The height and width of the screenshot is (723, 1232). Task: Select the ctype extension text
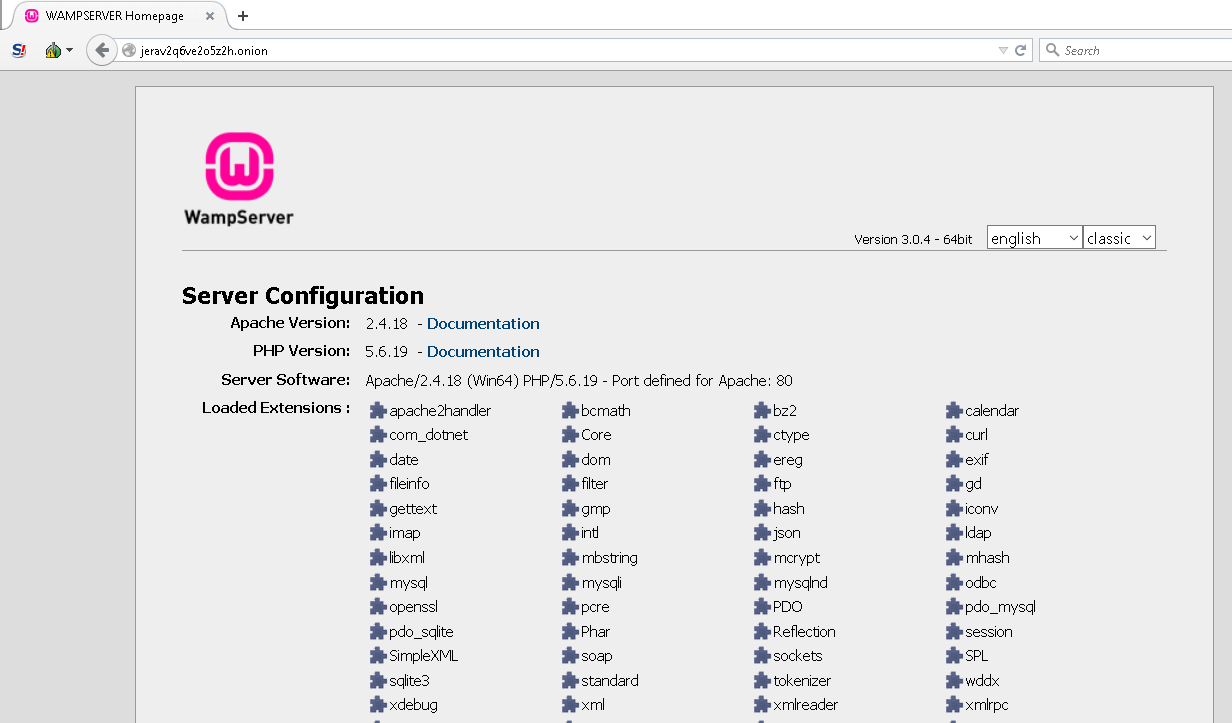point(791,435)
